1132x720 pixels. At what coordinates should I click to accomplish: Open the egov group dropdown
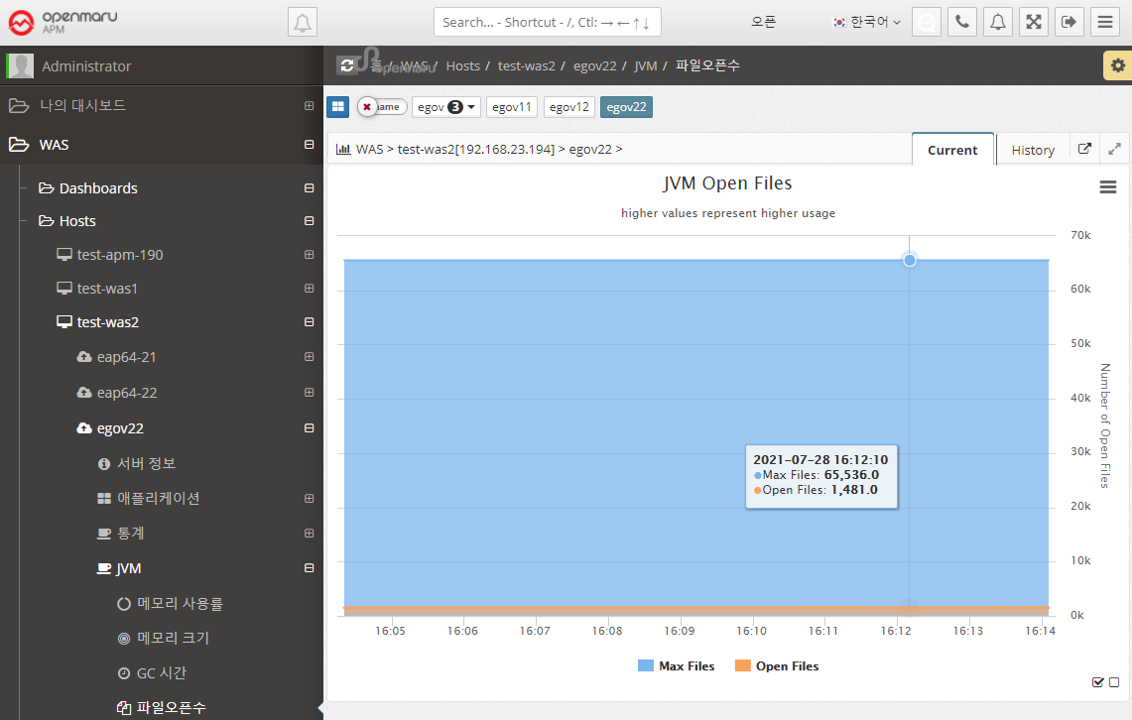[x=446, y=107]
